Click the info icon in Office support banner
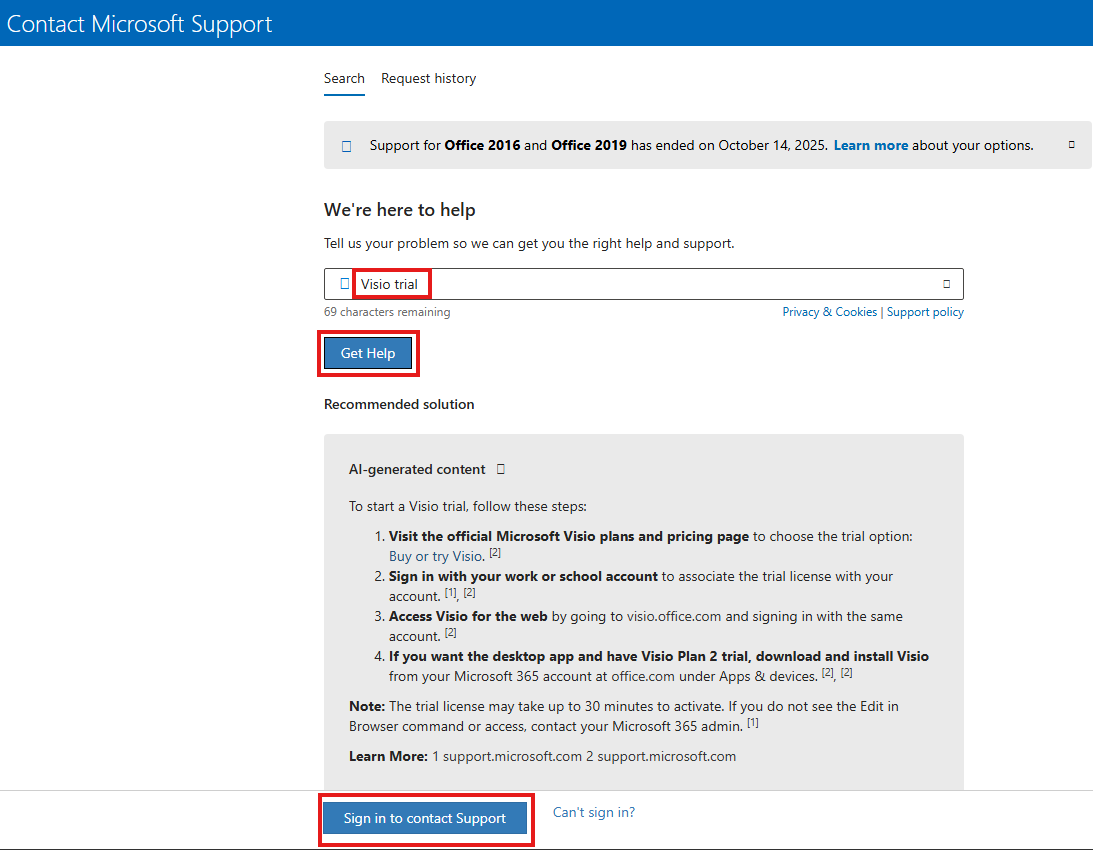Screen dimensions: 1093x850 click(x=346, y=146)
